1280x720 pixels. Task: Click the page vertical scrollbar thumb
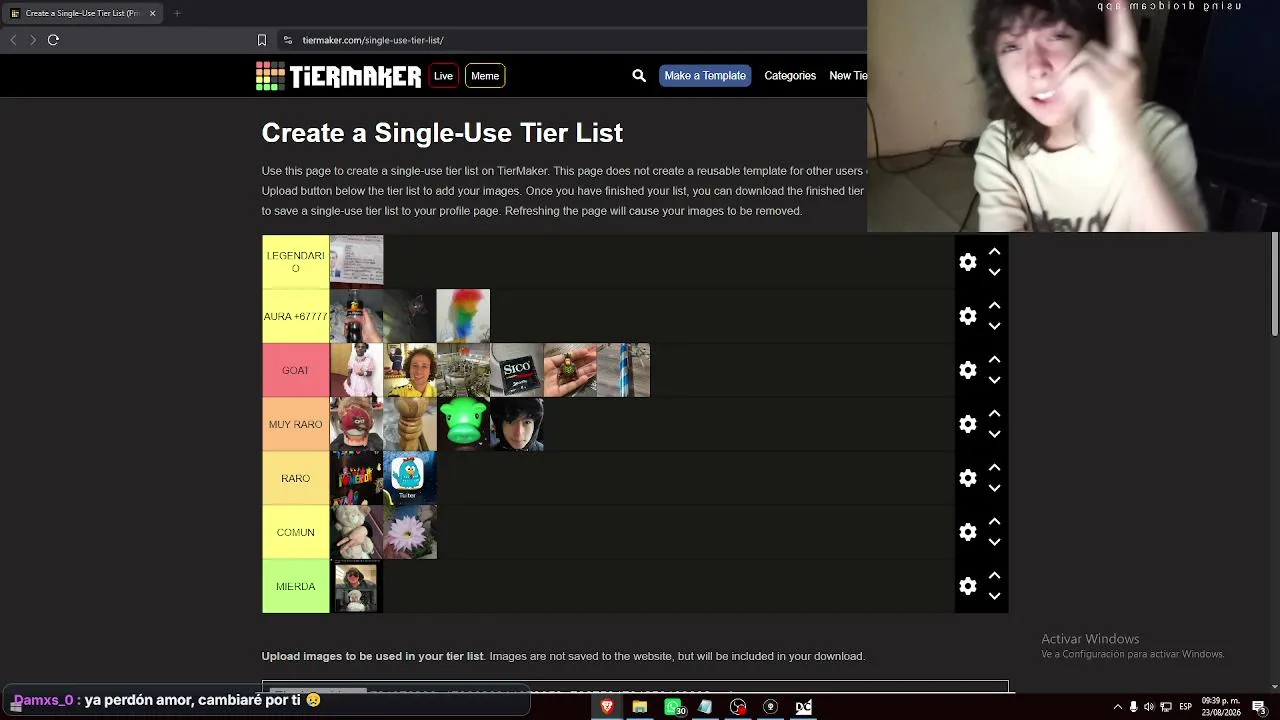[x=1275, y=284]
